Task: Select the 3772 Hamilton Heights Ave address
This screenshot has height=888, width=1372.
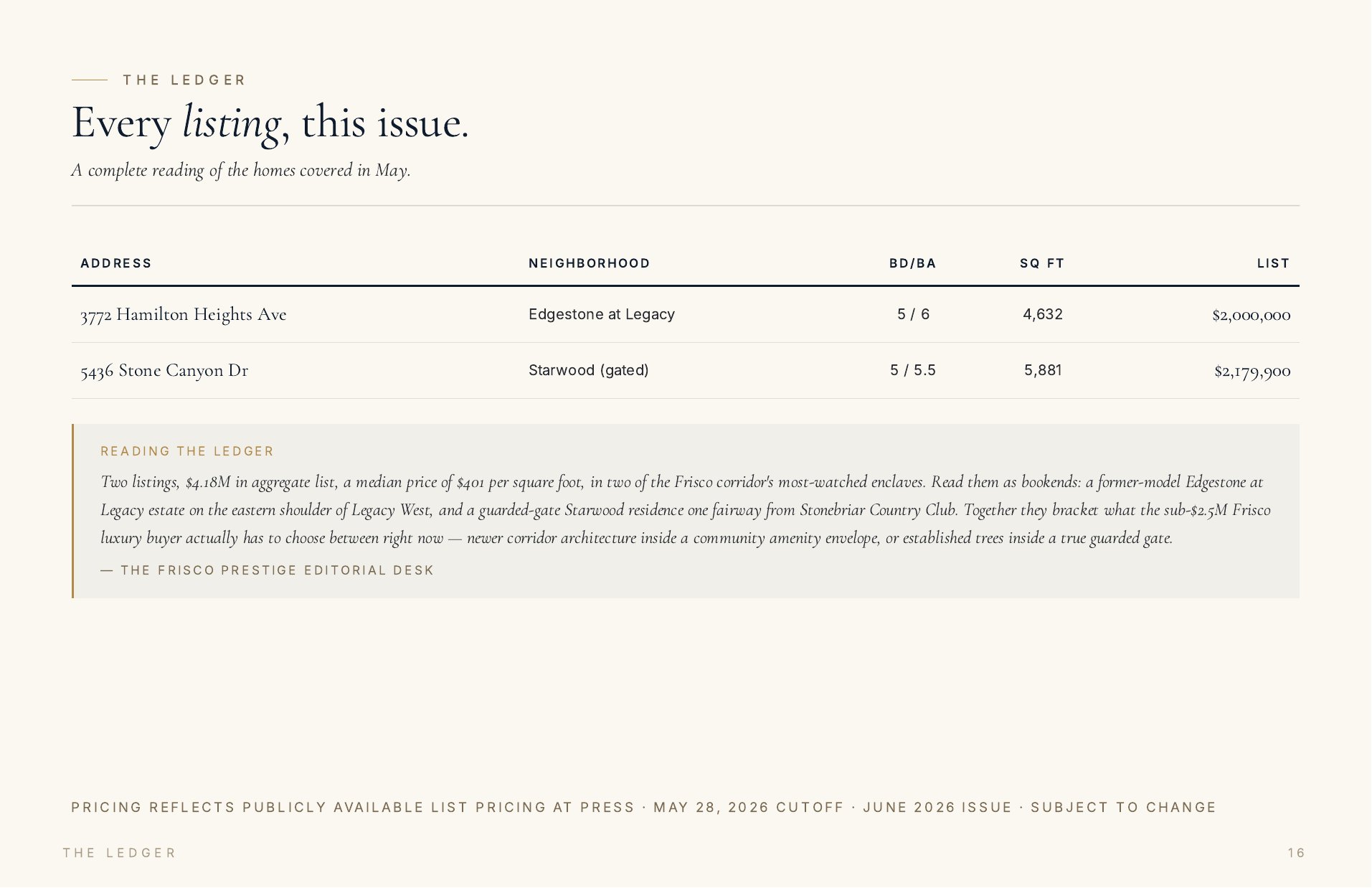Action: tap(184, 315)
